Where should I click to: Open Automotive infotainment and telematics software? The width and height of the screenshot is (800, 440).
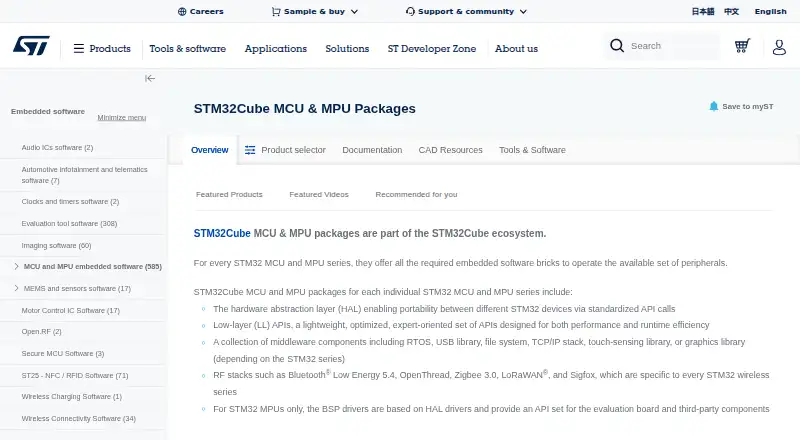(x=84, y=175)
